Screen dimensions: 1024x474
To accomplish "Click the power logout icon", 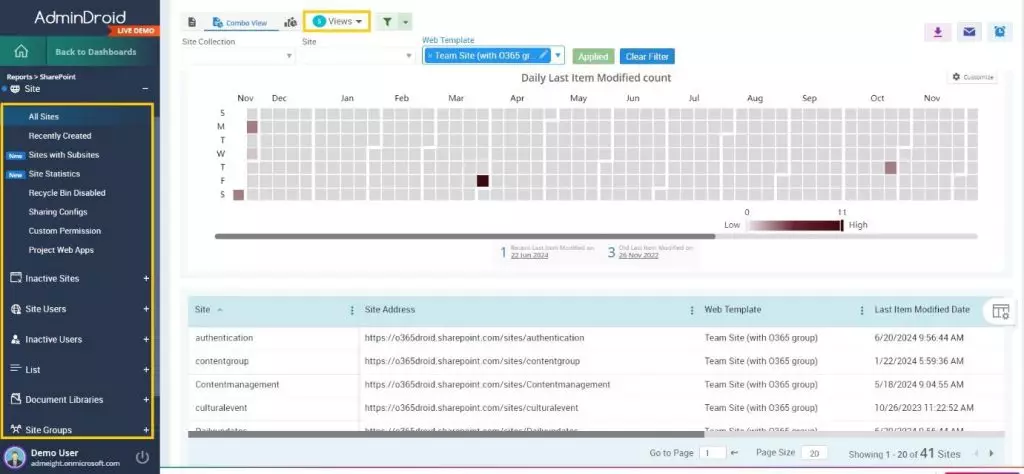I will (x=142, y=457).
